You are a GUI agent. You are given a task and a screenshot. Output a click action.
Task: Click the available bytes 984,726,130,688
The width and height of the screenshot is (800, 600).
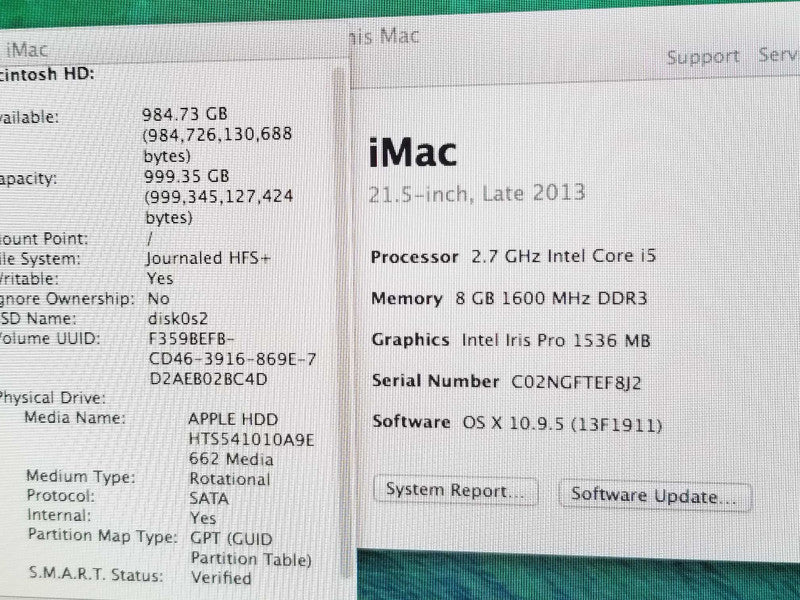[217, 144]
